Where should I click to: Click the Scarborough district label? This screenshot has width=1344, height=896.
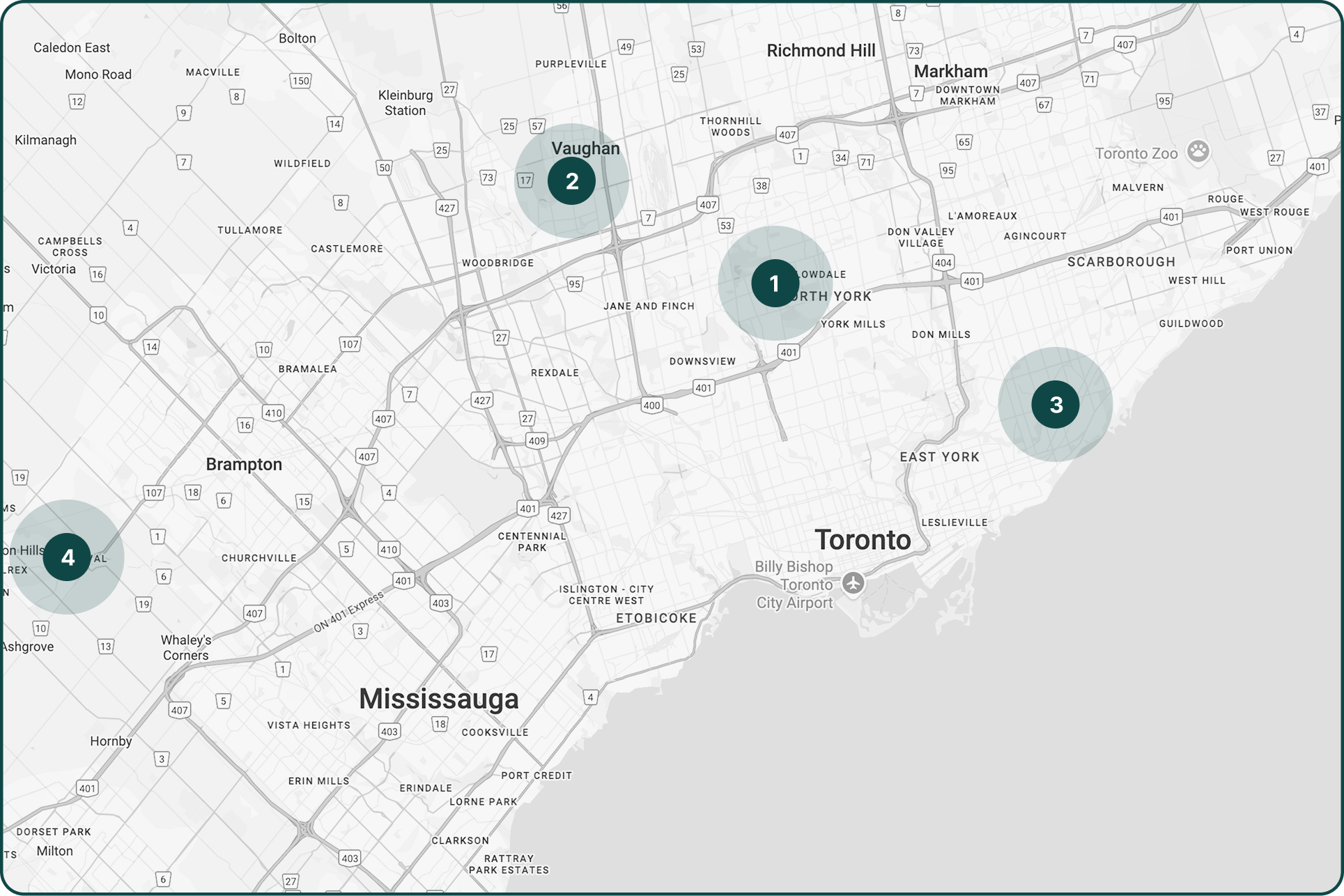tap(1121, 262)
